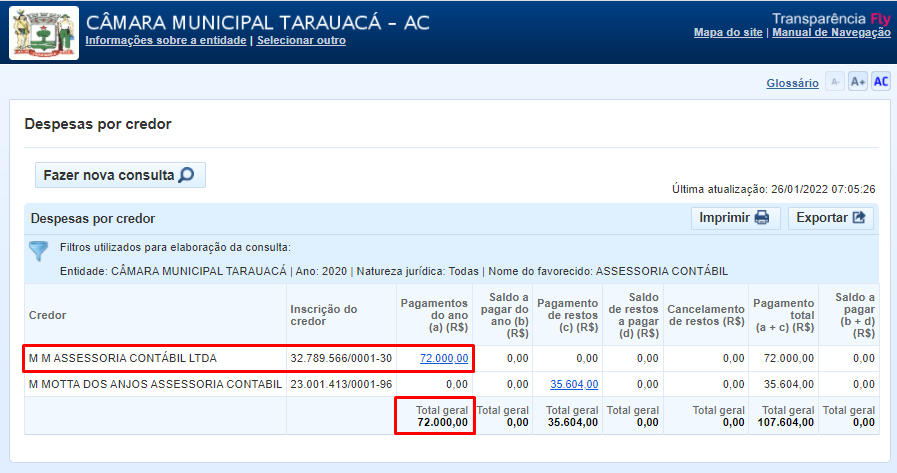Open the Manual de Navegação link
Image resolution: width=897 pixels, height=473 pixels.
[831, 33]
